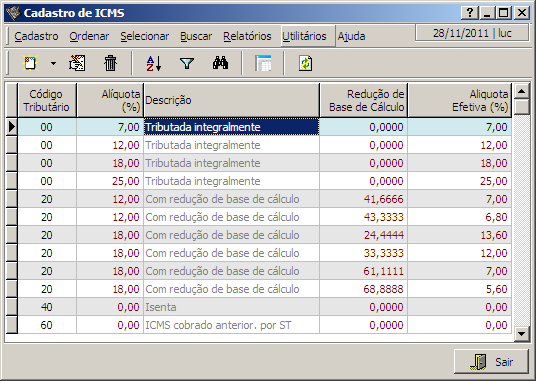Open the Cadastro menu
Viewport: 536px width, 381px height.
36,36
